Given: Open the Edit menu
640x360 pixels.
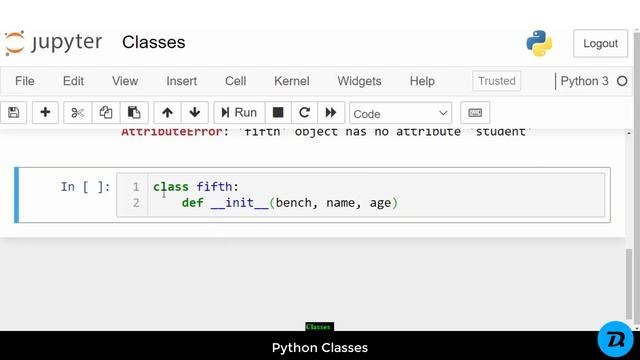Looking at the screenshot, I should coord(73,81).
